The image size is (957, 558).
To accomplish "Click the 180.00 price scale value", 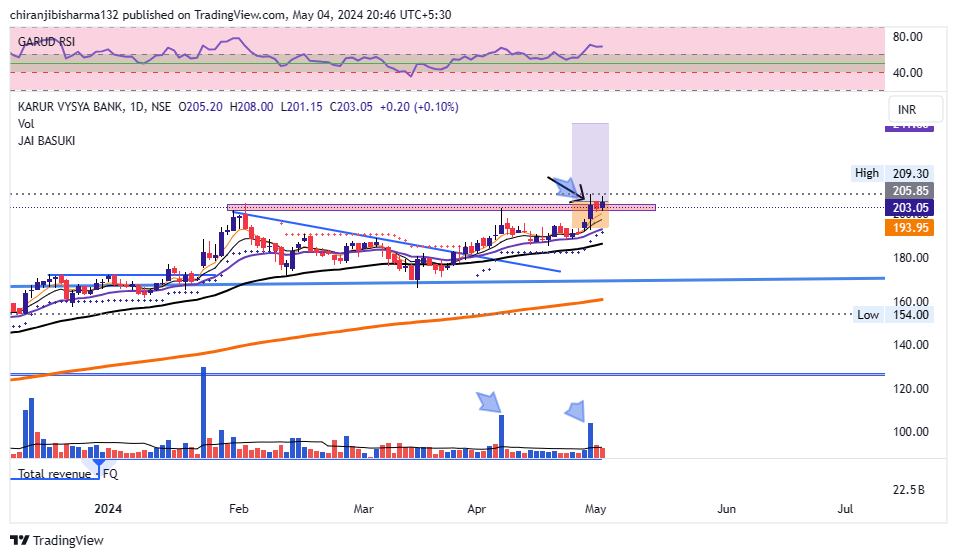I will [x=911, y=258].
